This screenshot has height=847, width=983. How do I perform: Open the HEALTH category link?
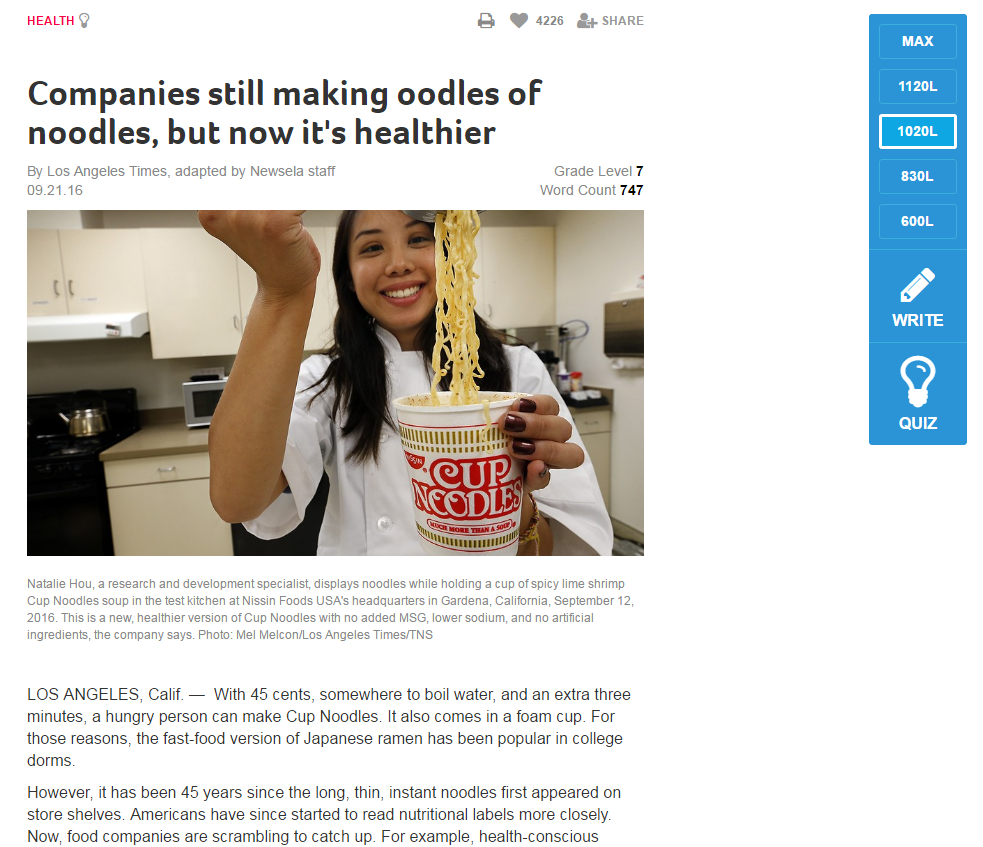point(51,21)
